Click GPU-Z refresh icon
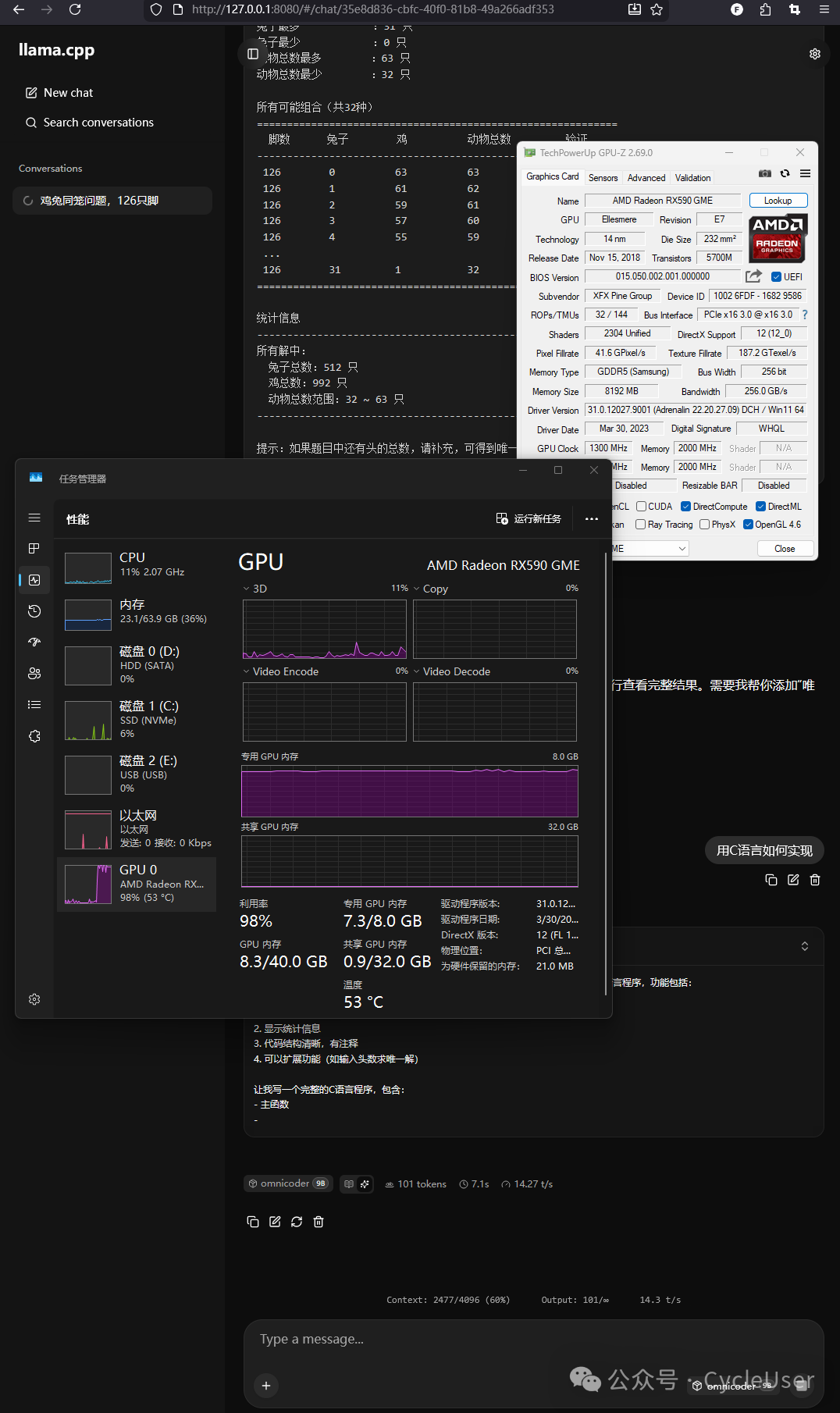The image size is (840, 1413). click(785, 173)
